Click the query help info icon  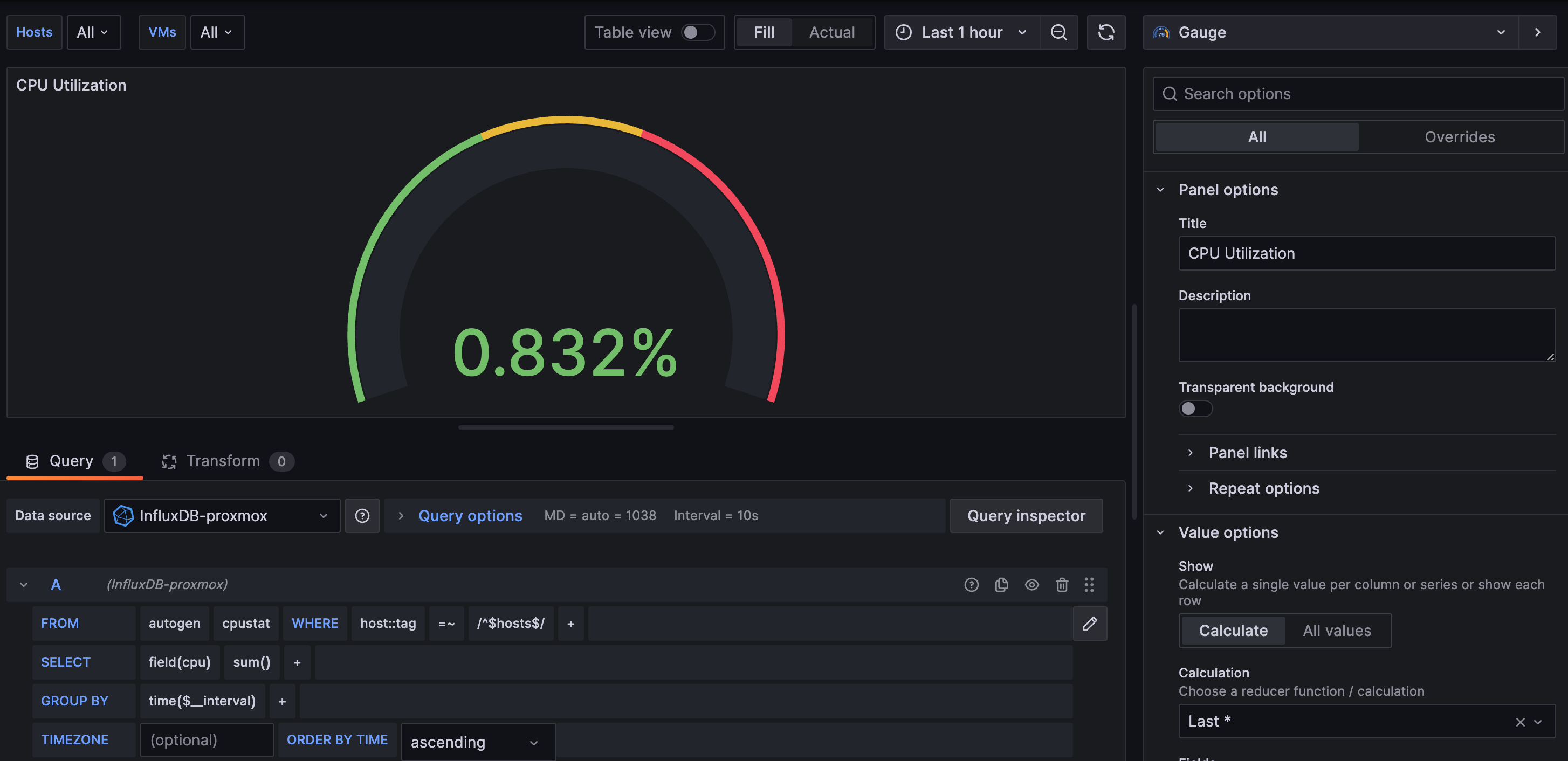(971, 585)
